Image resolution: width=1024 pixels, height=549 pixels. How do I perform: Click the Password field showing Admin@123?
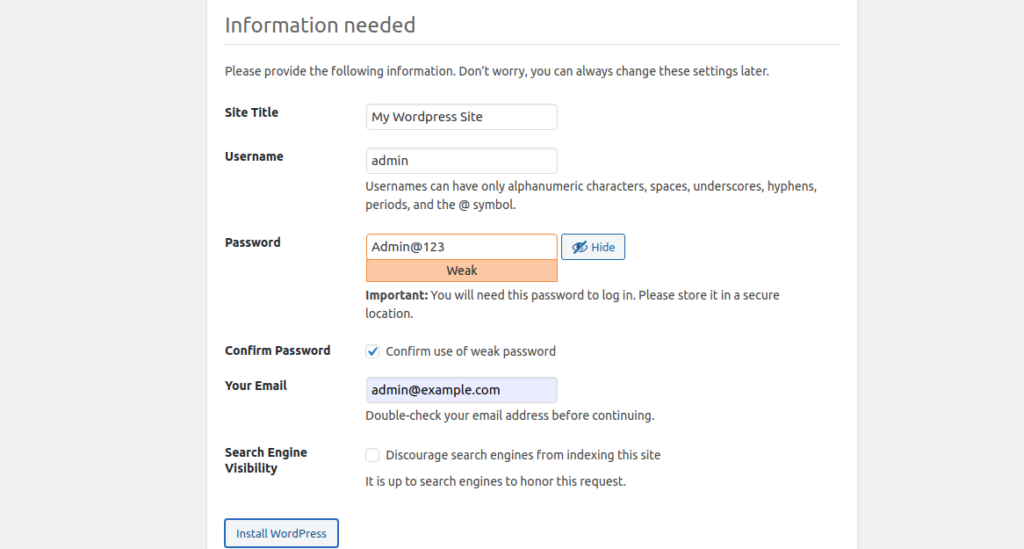click(x=461, y=247)
